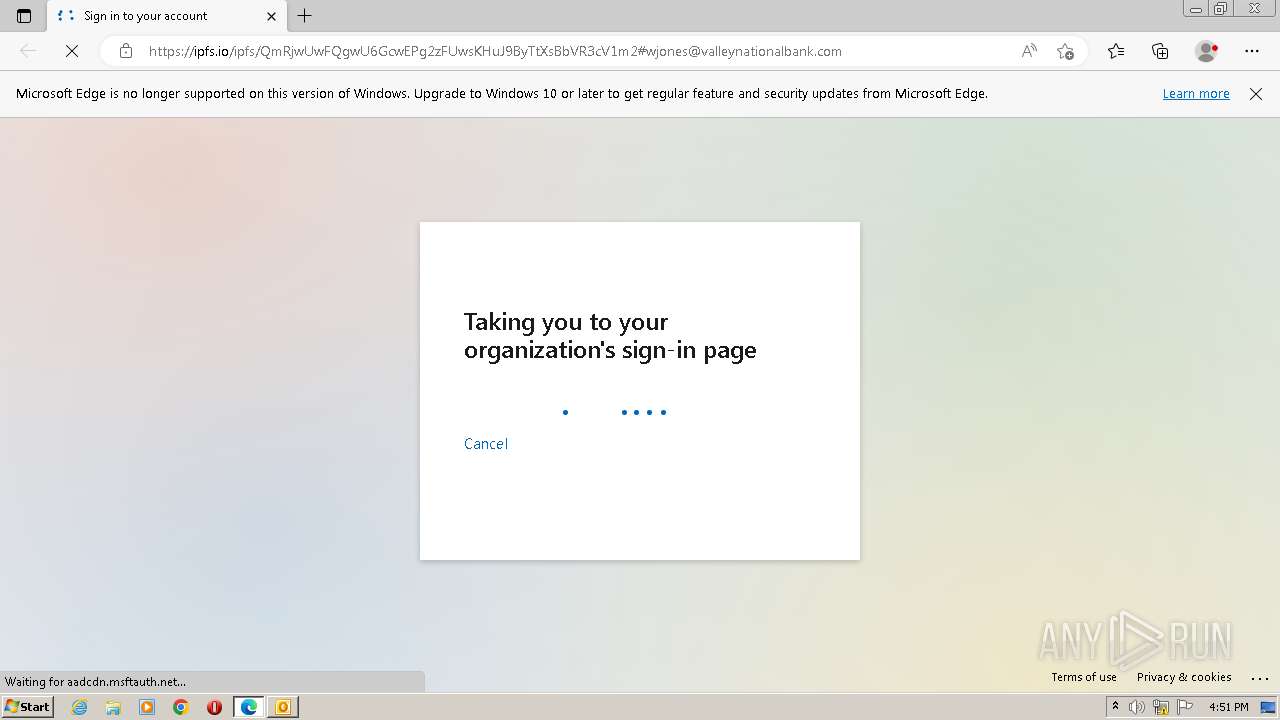Open the volume control tray icon
Viewport: 1280px width, 720px height.
point(1138,707)
